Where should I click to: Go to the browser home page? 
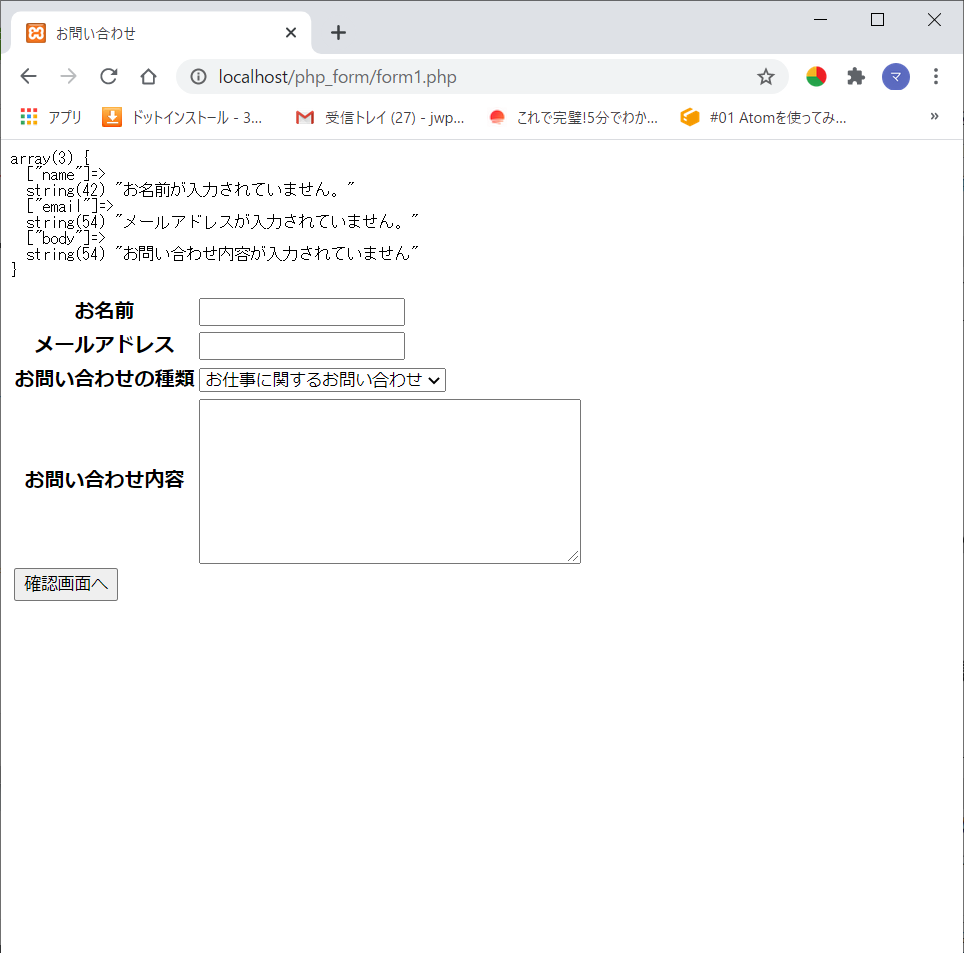coord(148,76)
